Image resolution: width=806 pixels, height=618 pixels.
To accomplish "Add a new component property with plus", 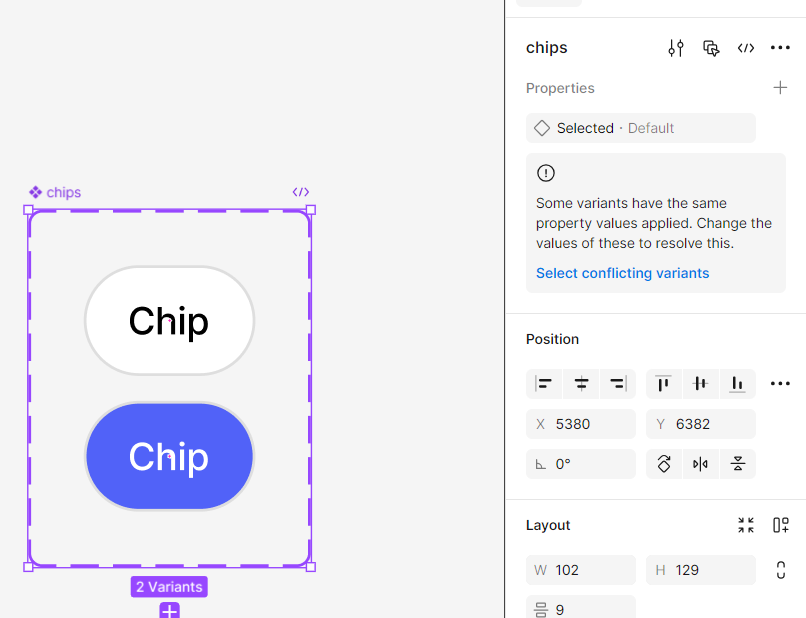I will tap(780, 88).
